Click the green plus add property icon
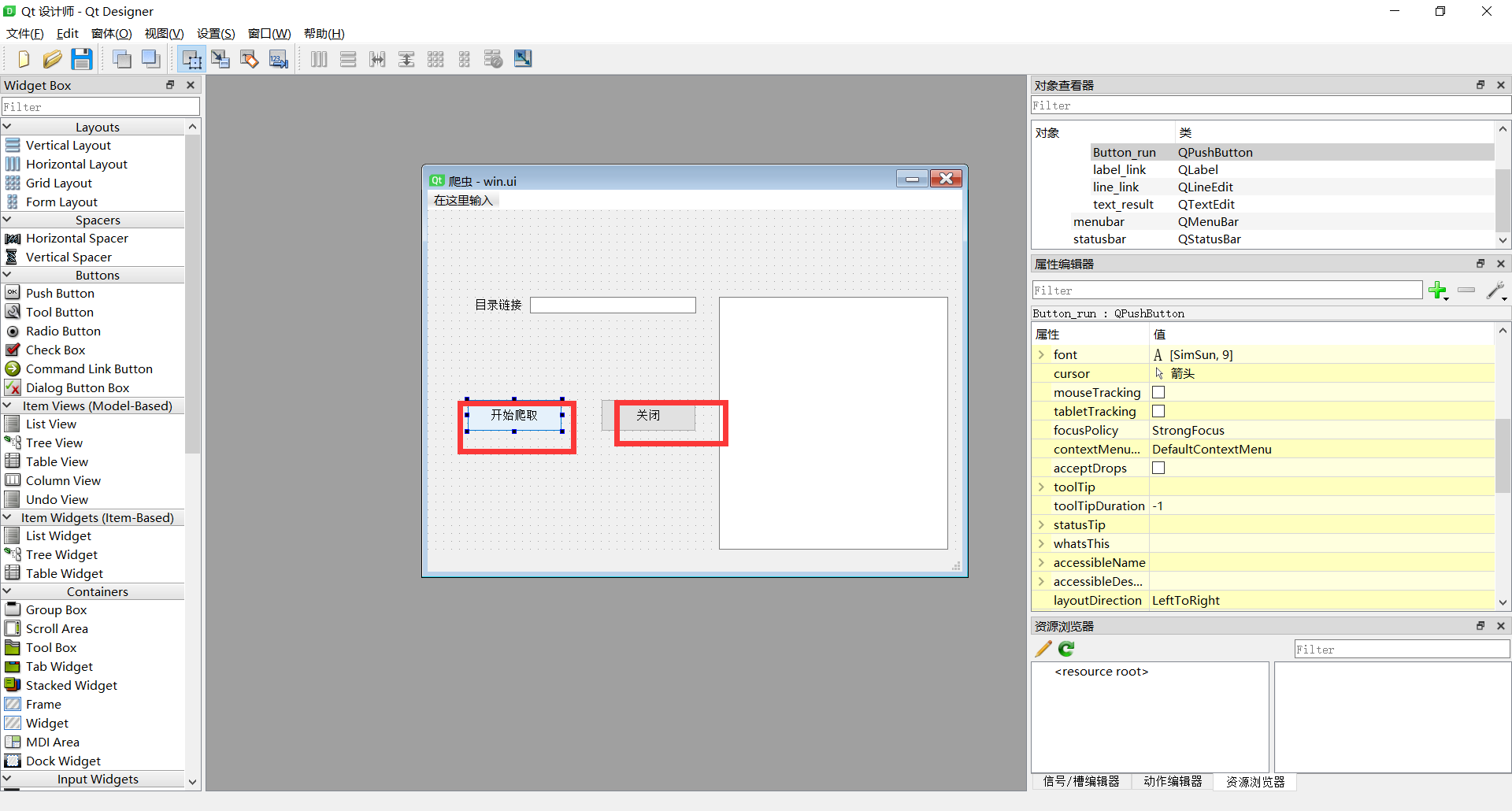This screenshot has width=1512, height=811. [1438, 291]
